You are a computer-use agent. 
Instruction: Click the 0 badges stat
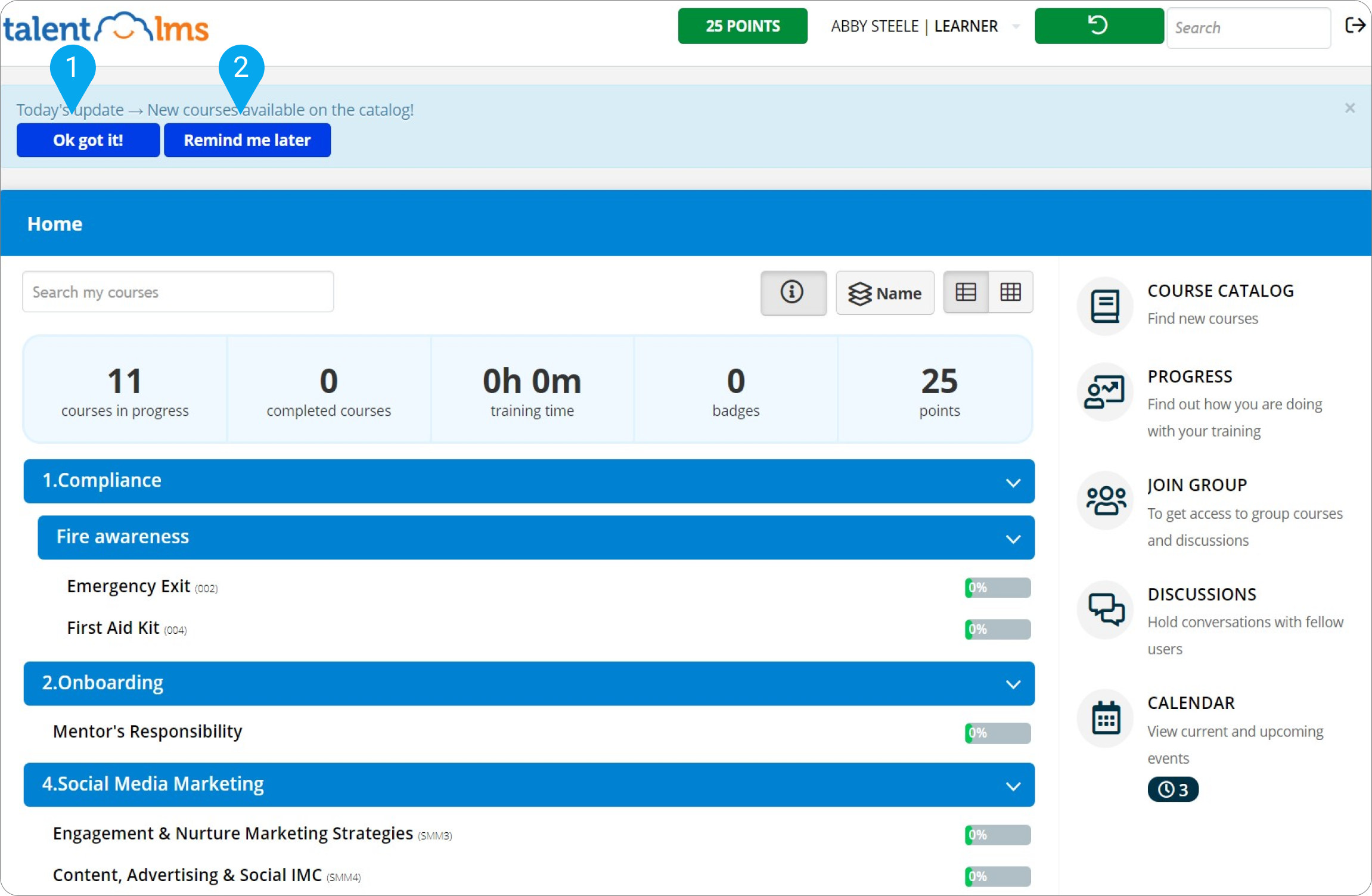pos(736,390)
